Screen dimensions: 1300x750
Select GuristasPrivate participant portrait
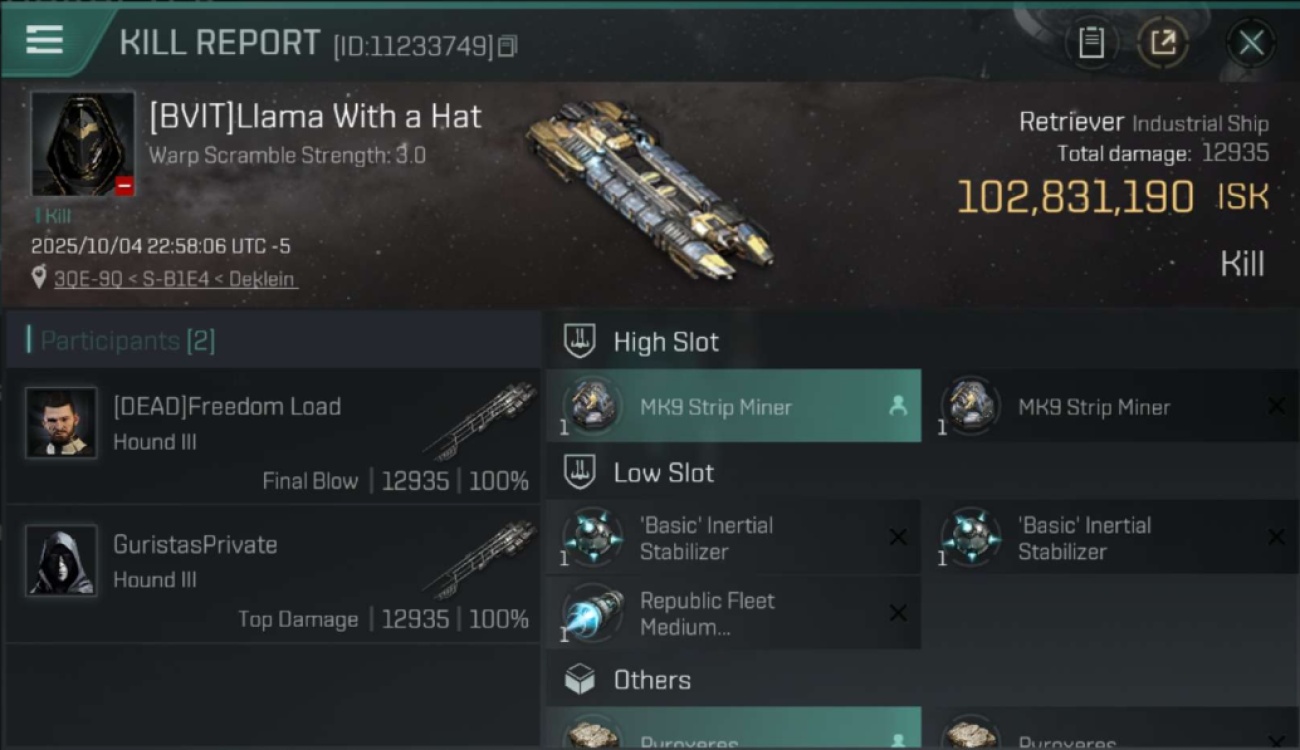(x=61, y=560)
